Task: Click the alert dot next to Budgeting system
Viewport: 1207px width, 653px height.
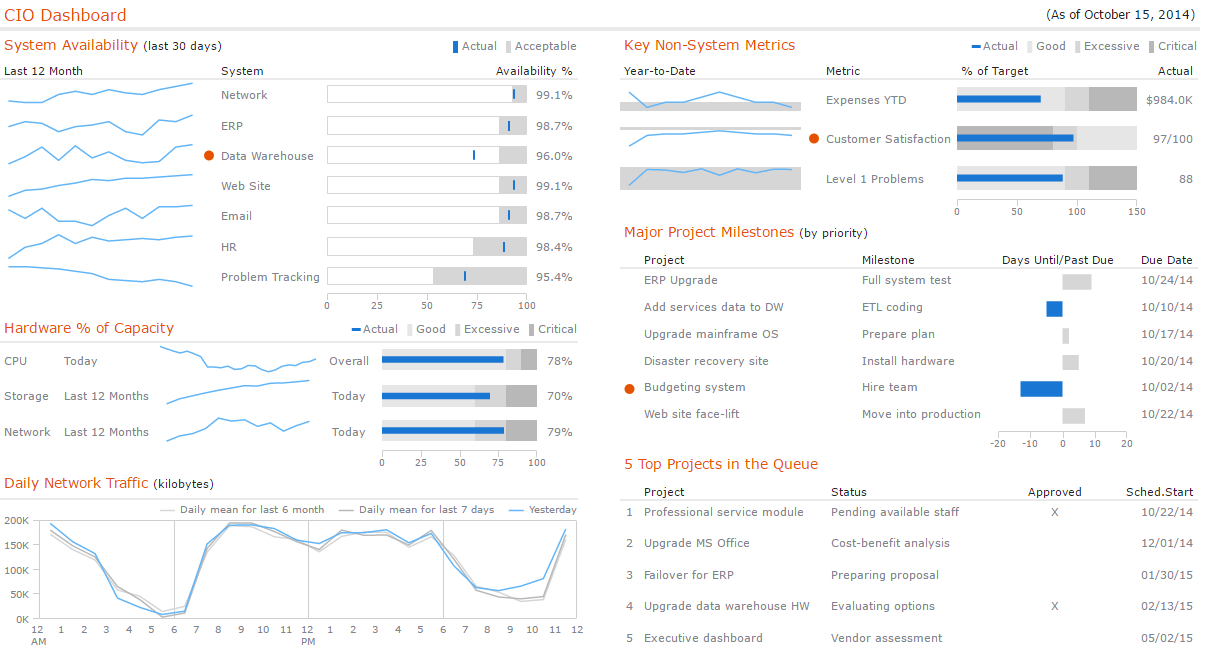Action: pos(630,388)
